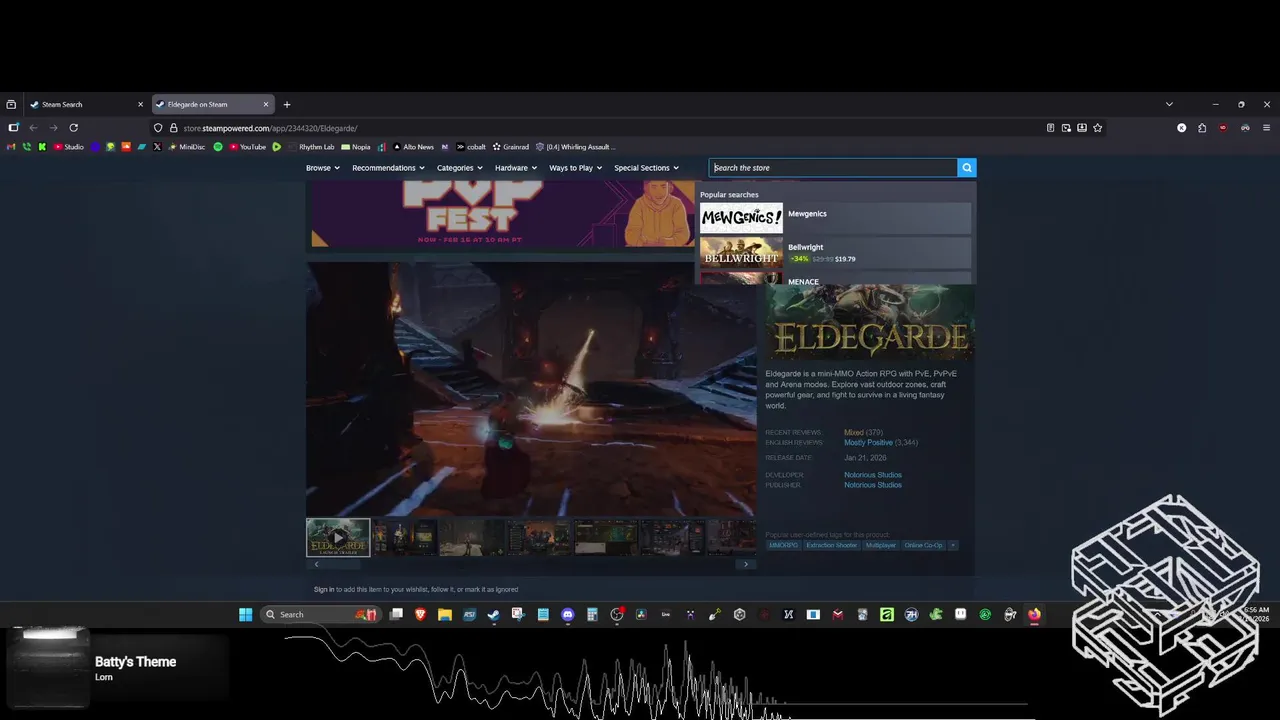1280x720 pixels.
Task: Expand the Categories dropdown
Action: (460, 168)
